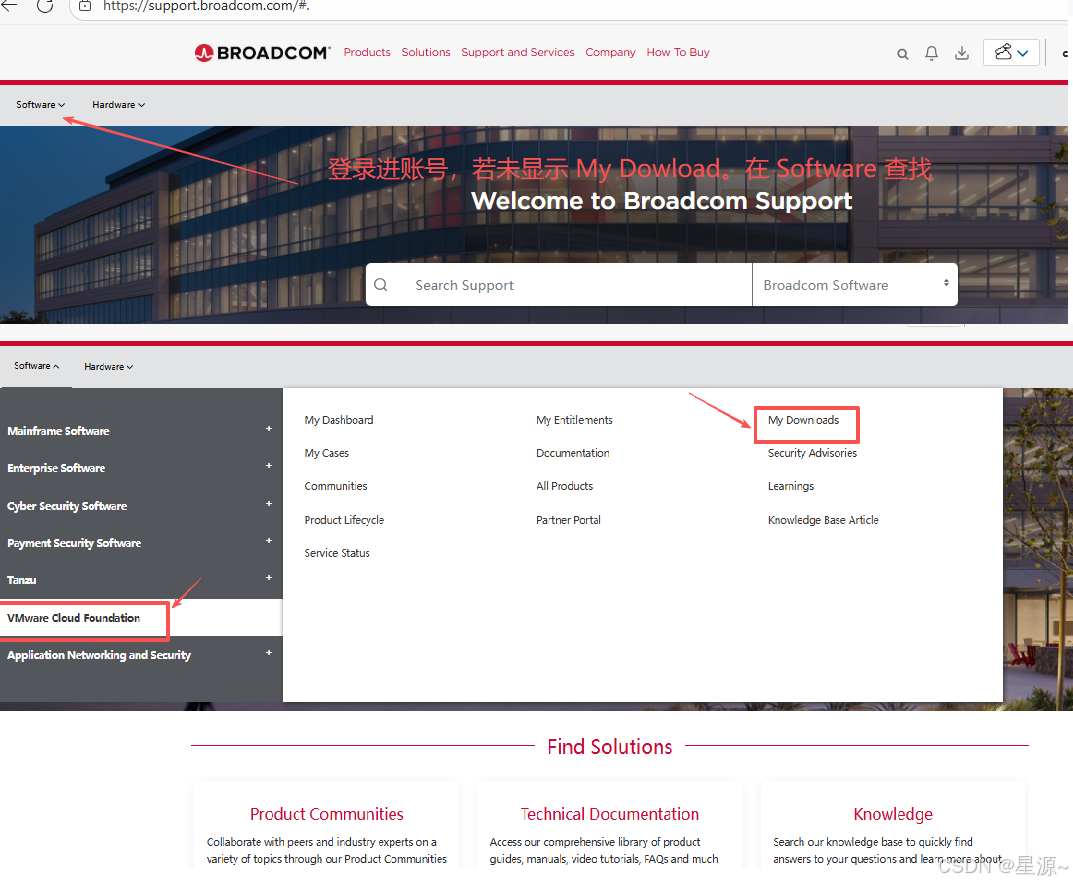Open Security Advisories link
This screenshot has width=1073, height=883.
(x=812, y=453)
